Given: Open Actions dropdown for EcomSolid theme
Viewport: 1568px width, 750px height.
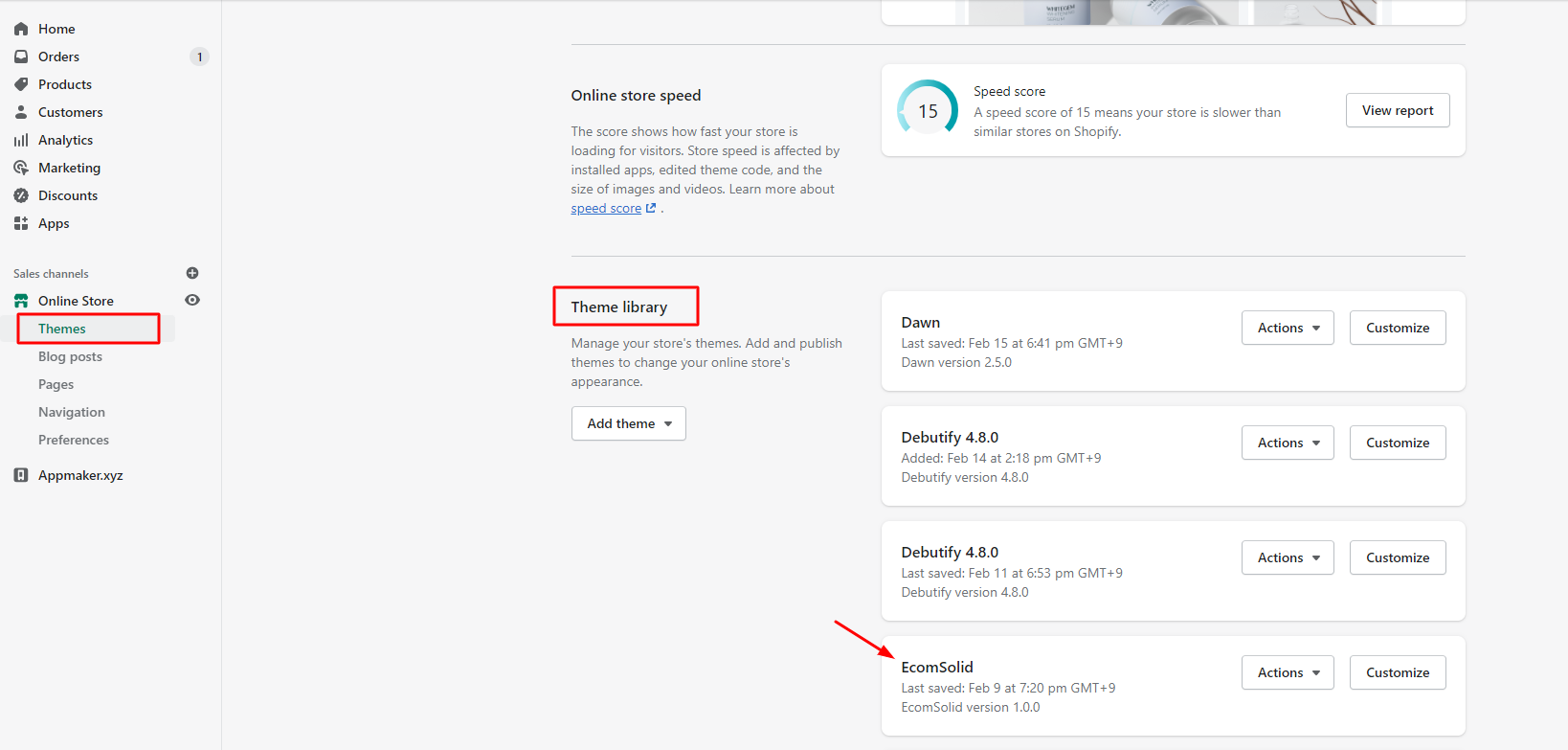Looking at the screenshot, I should point(1288,672).
